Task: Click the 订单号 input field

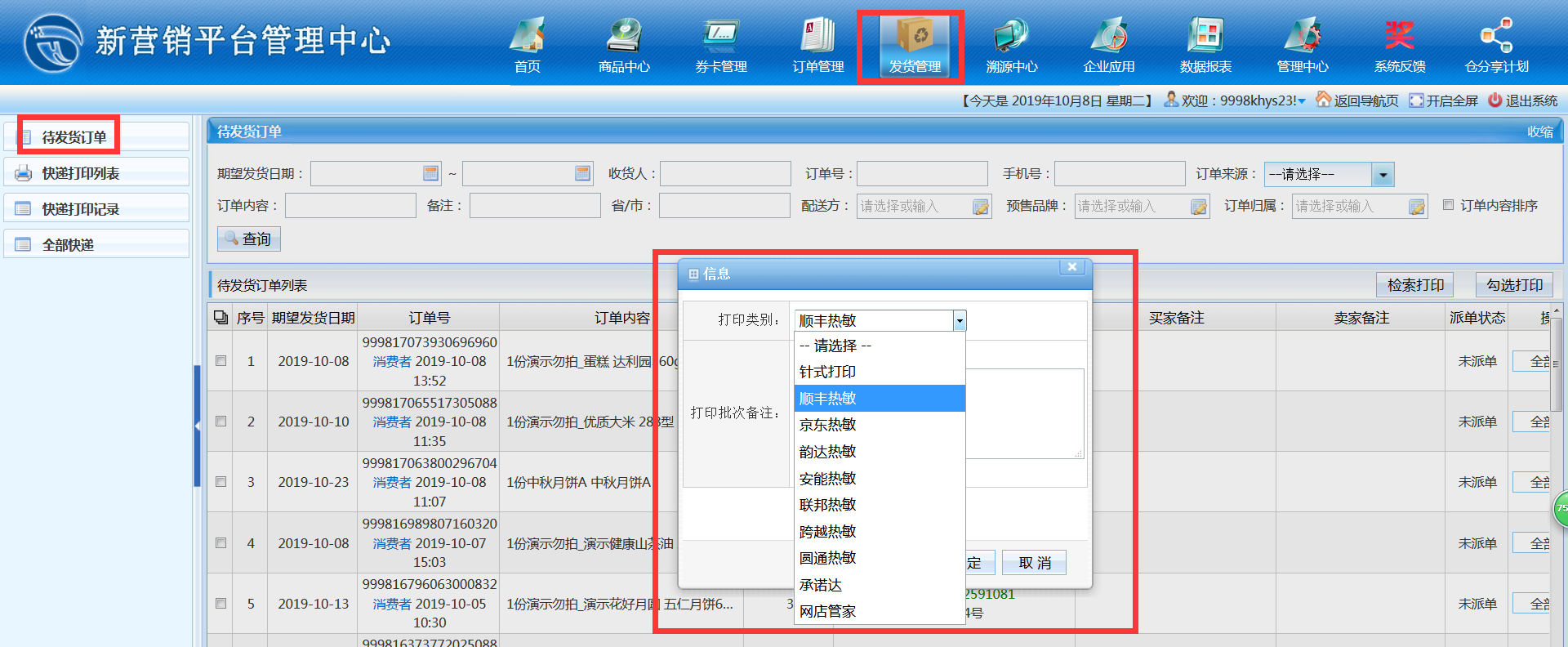Action: click(921, 173)
